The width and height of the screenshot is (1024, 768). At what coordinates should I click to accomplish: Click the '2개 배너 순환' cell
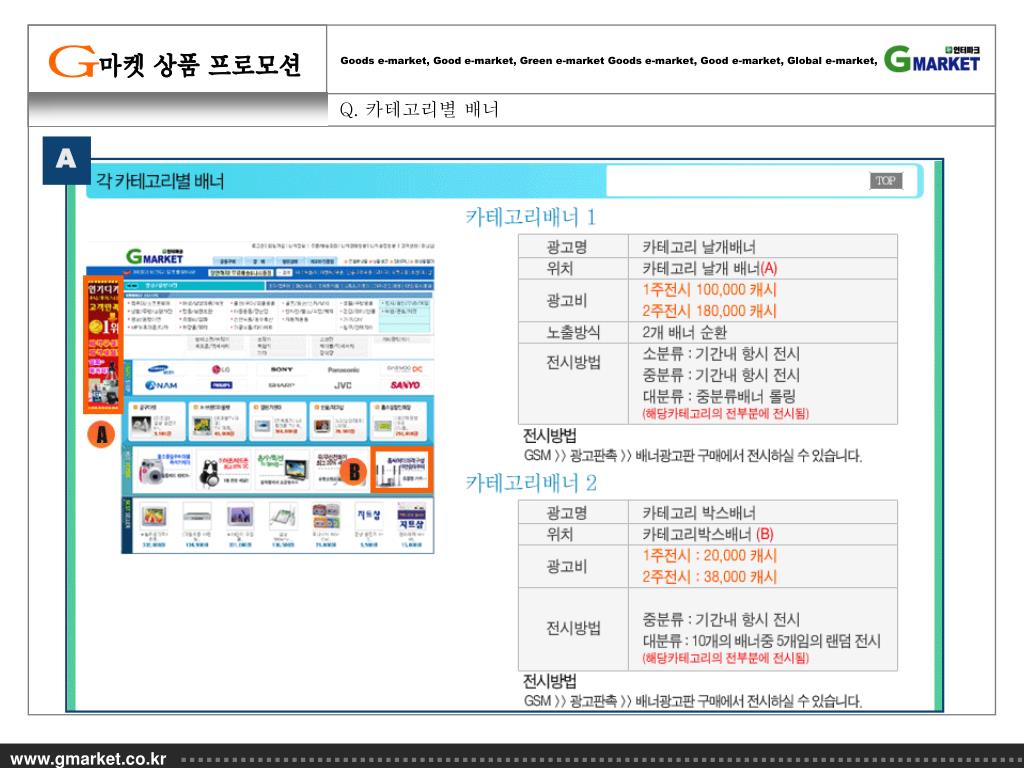tap(763, 332)
